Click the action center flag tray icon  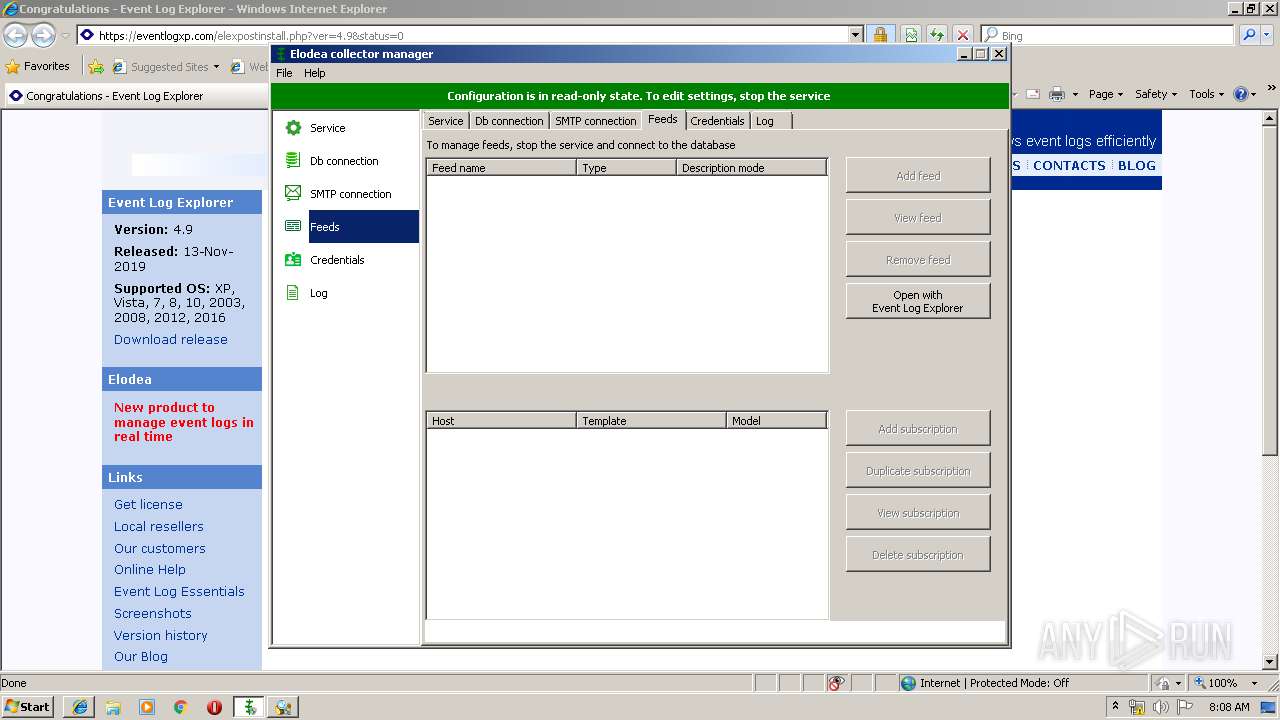[1184, 707]
